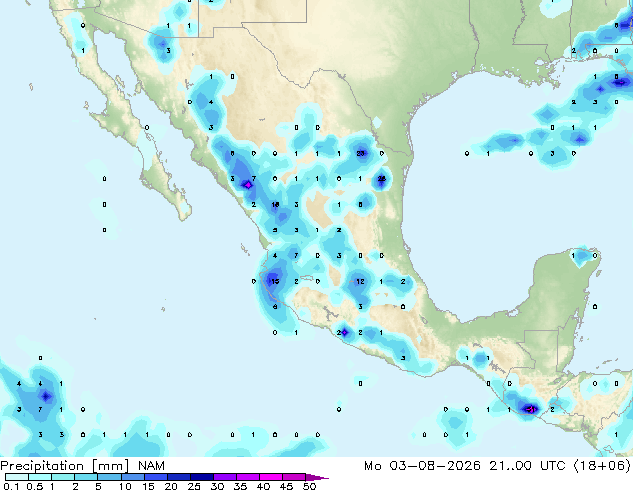Viewport: 634px width, 490px height.
Task: Click the '(18+06)' forecast run text
Action: point(602,466)
